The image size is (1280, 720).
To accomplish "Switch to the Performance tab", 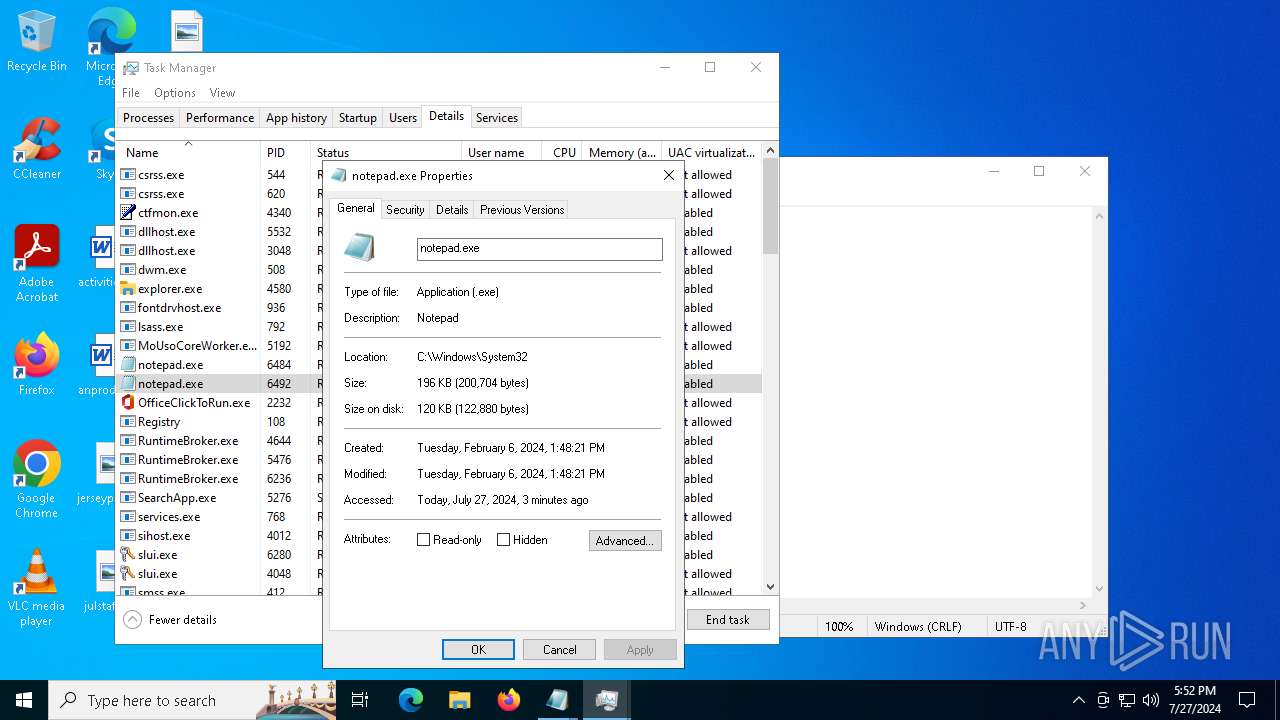I will (x=220, y=118).
